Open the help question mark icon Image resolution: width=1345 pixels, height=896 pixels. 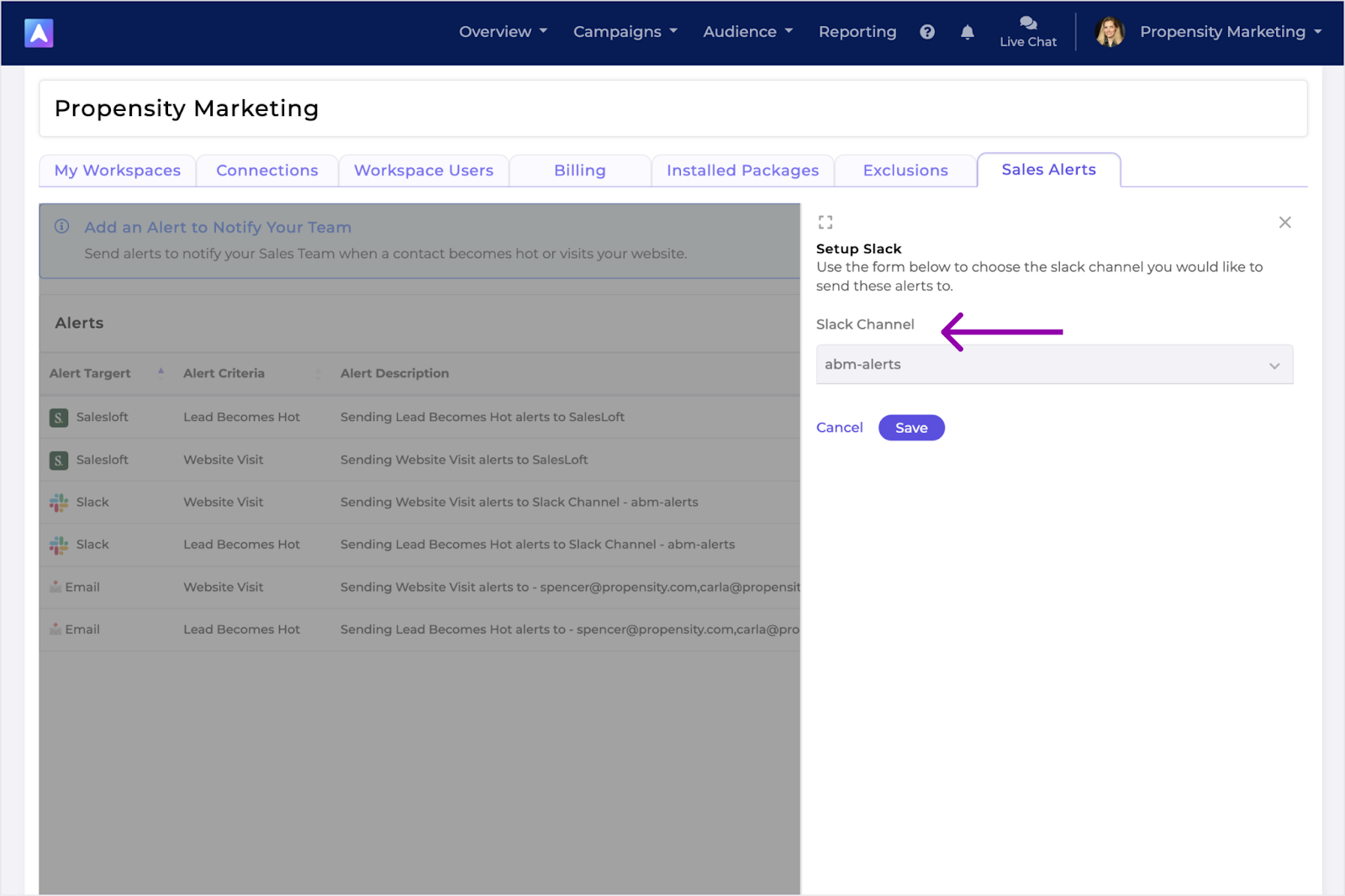pos(927,32)
